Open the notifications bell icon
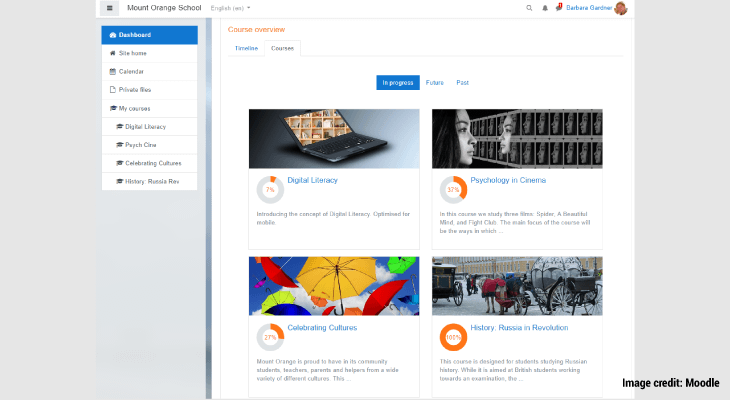This screenshot has width=730, height=400. (545, 8)
